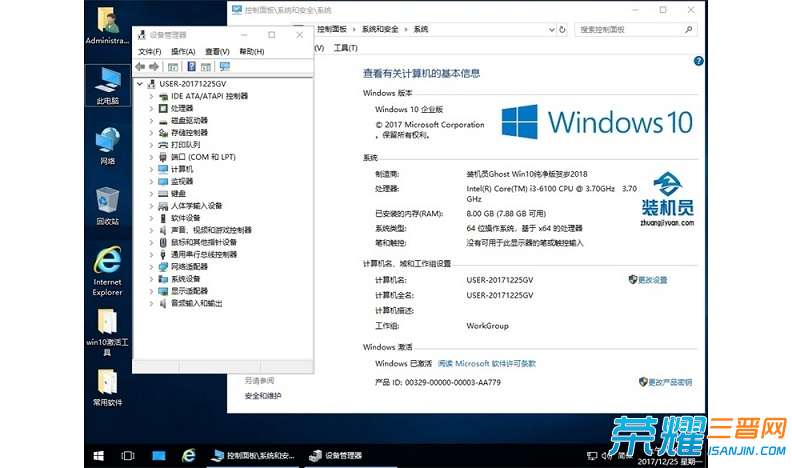Select the 键盘 keyboard category icon

[x=163, y=193]
